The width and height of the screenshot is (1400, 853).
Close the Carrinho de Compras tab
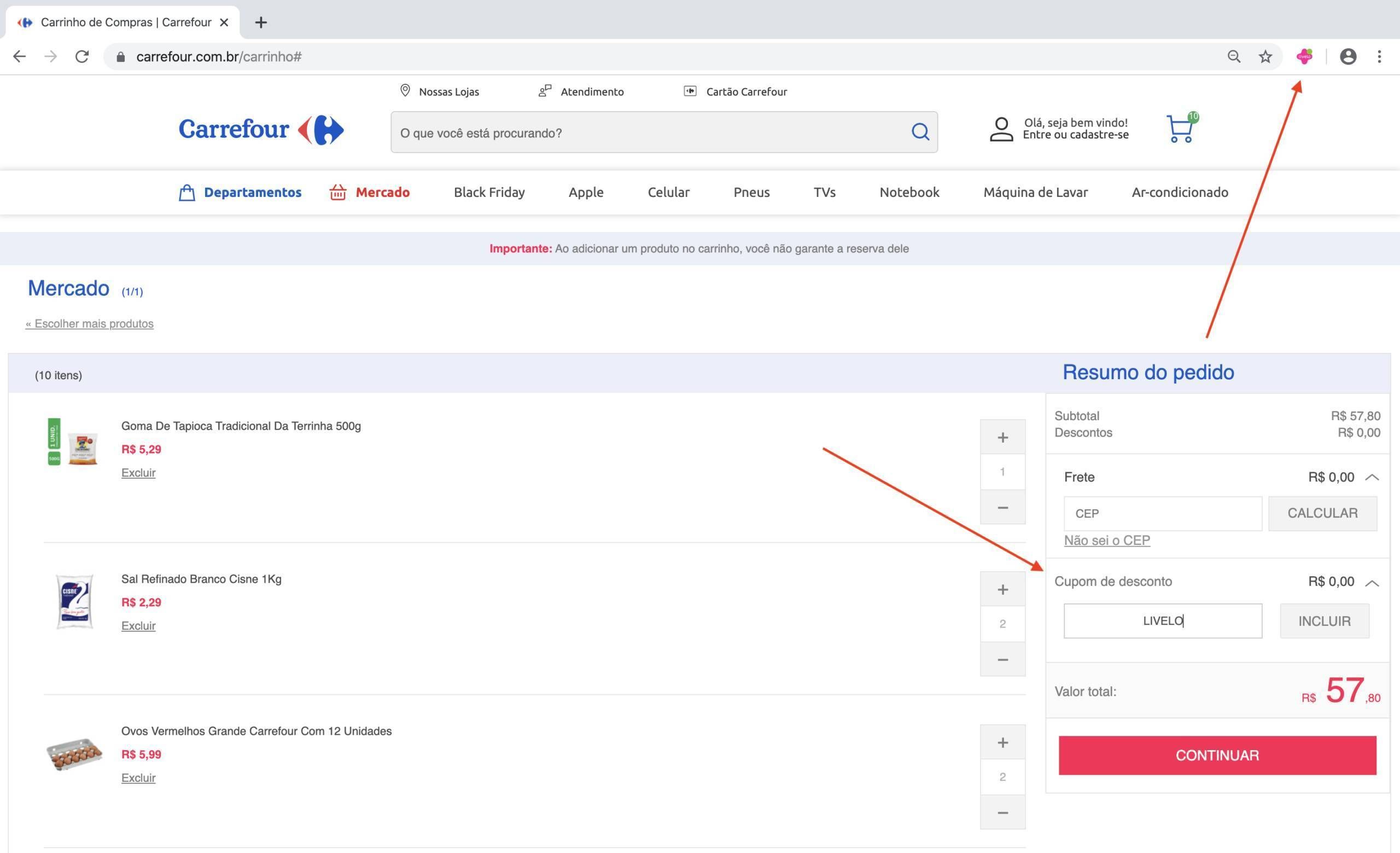click(224, 22)
